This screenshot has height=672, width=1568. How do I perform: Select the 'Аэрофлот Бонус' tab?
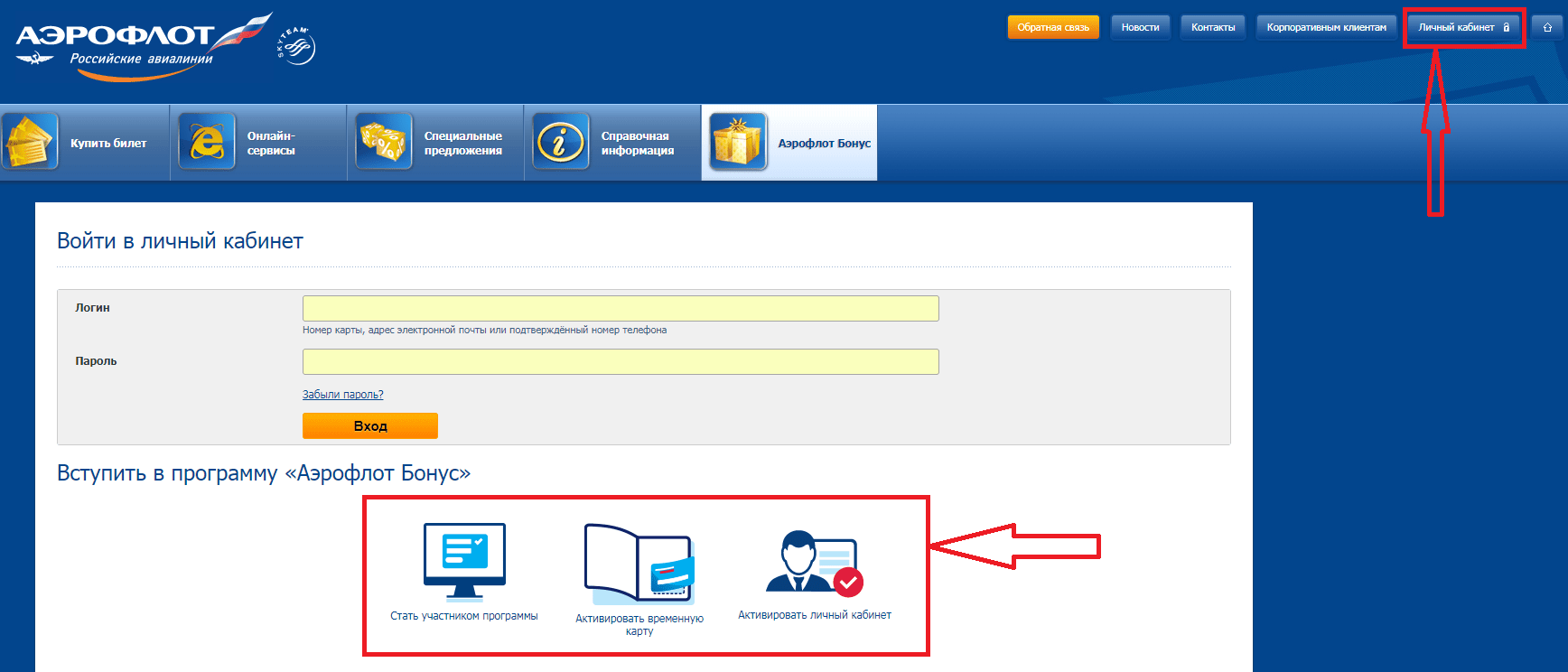[789, 143]
